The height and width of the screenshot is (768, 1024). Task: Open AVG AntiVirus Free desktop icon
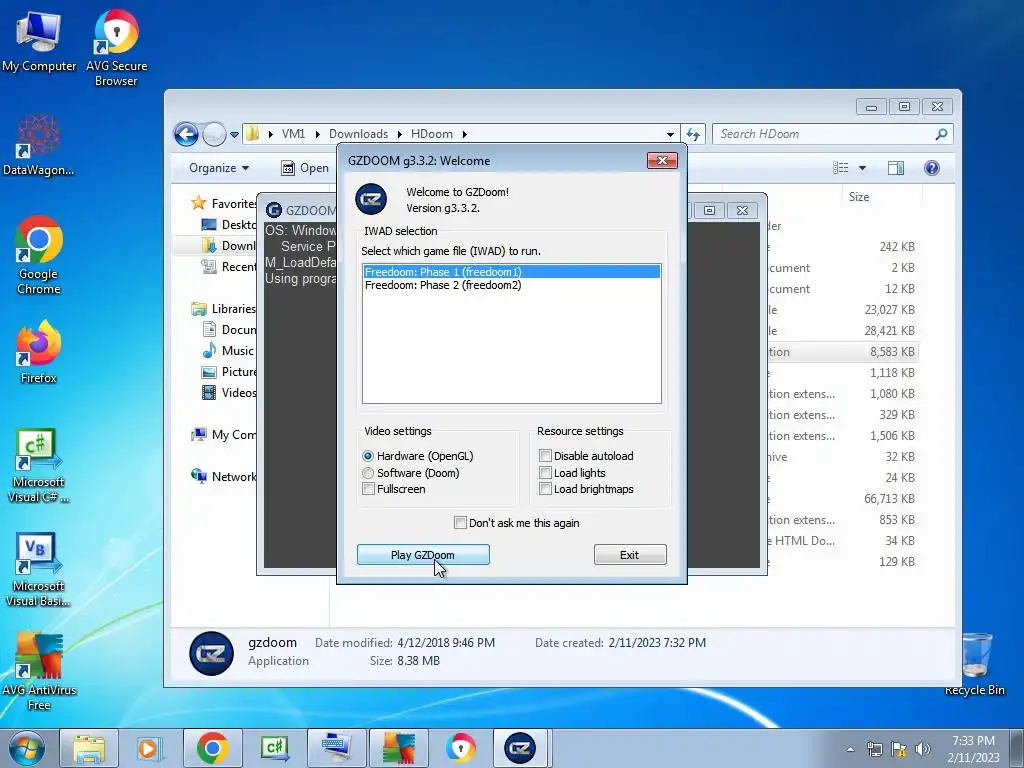coord(39,671)
